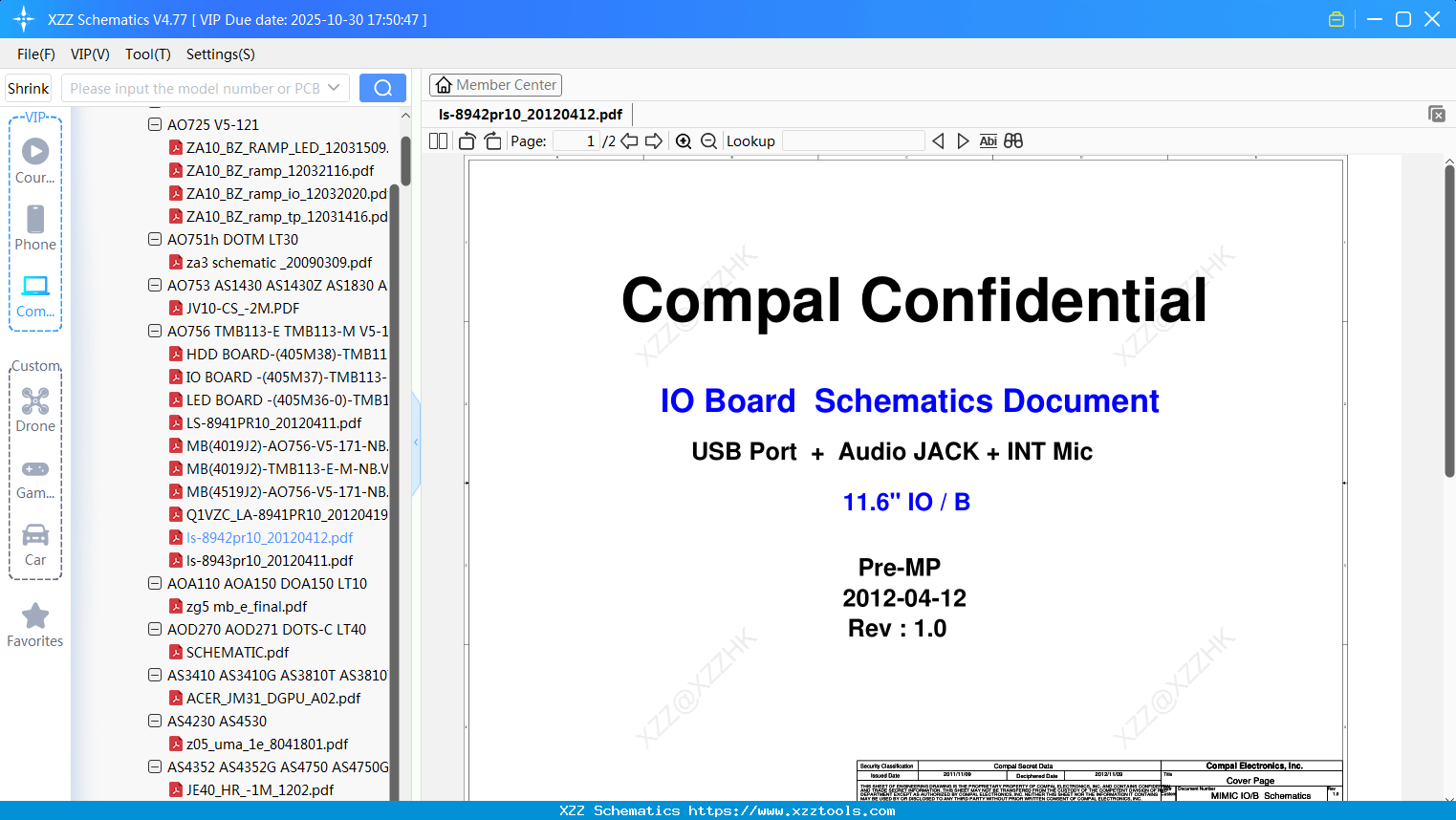Open the Game console category

pos(35,479)
